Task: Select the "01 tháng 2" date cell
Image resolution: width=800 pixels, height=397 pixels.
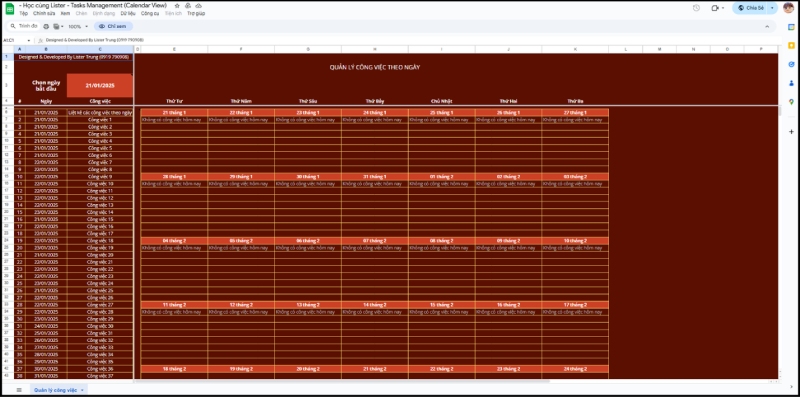Action: (x=441, y=177)
